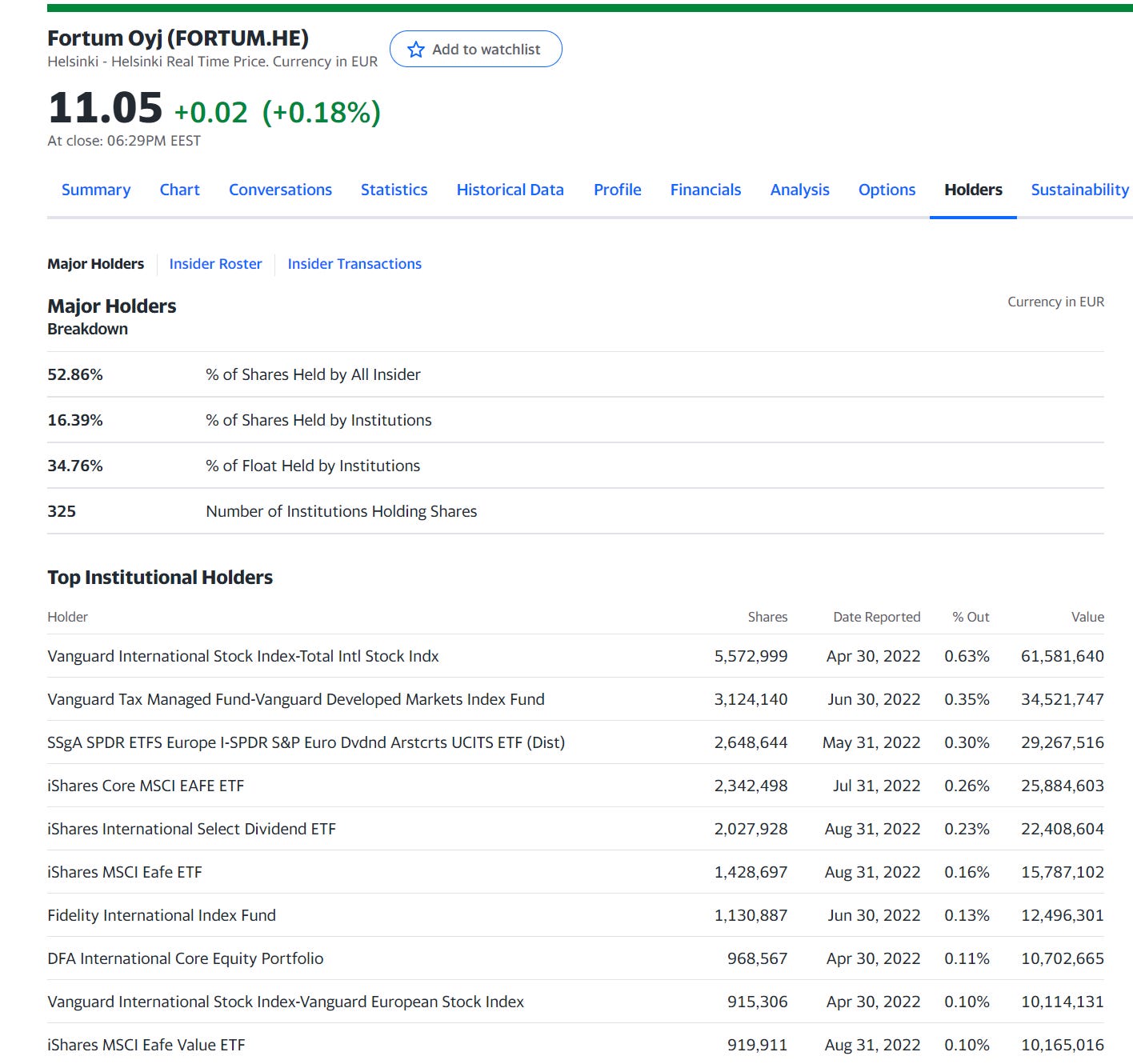Select Vanguard International Stock Index-Total Intl Stock Indx row
The image size is (1133, 1064).
coord(575,656)
